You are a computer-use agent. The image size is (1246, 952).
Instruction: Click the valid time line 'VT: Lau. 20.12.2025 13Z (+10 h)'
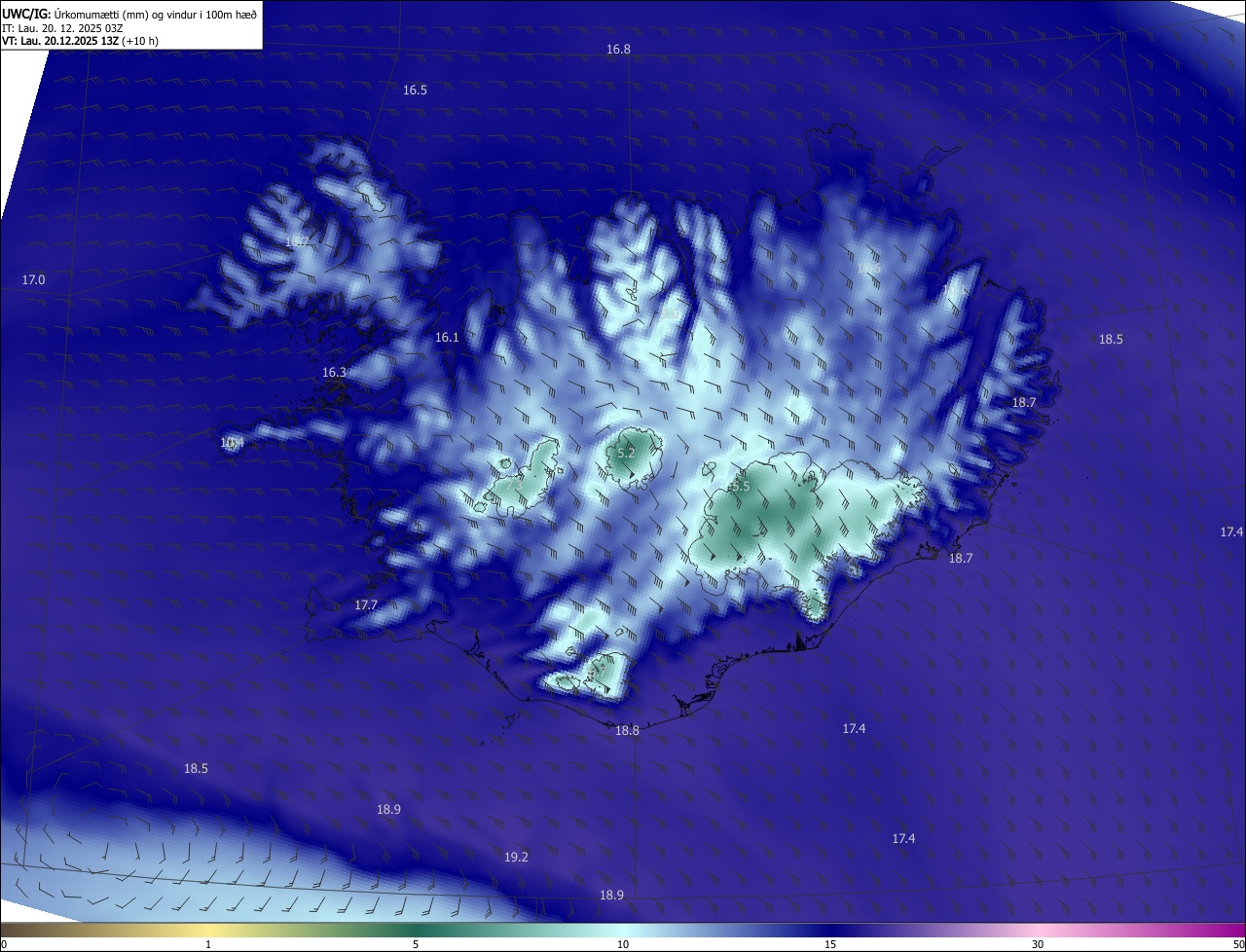click(81, 41)
